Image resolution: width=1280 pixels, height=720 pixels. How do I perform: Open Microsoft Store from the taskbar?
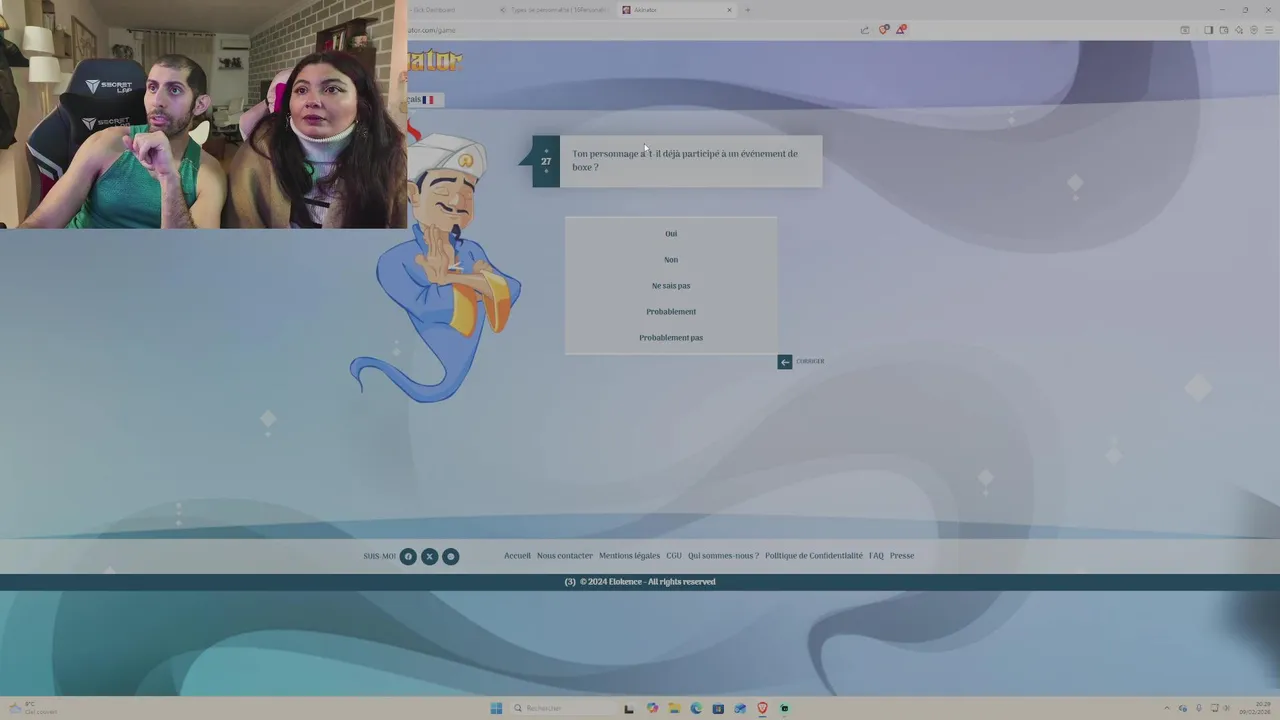coord(718,709)
